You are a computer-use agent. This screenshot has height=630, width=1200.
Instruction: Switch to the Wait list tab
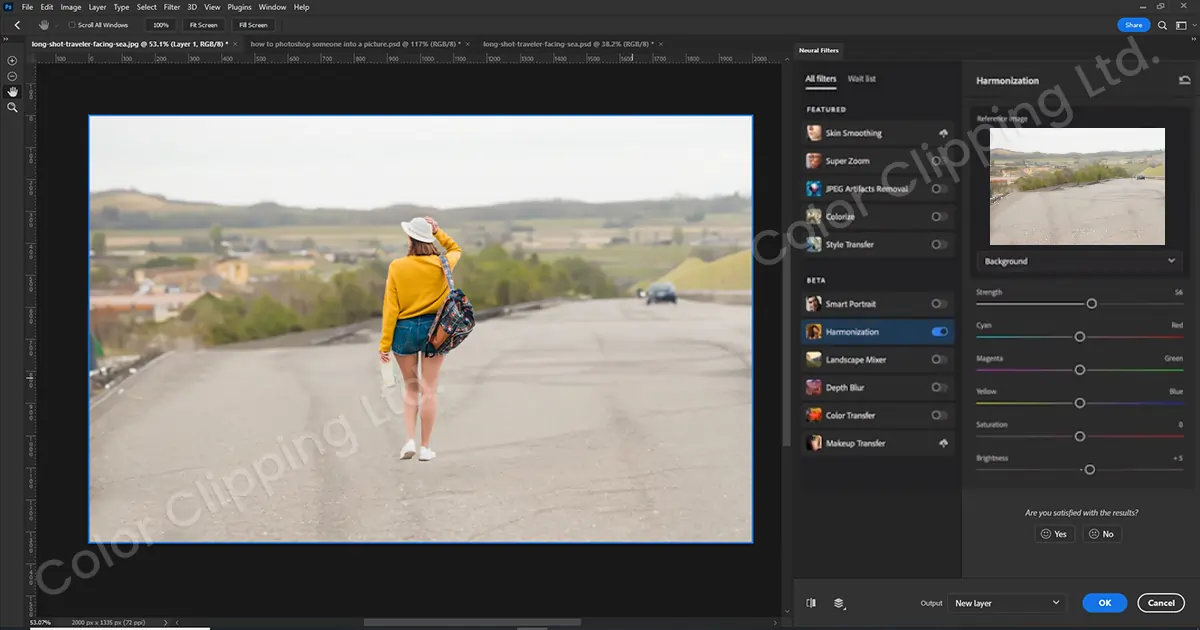pyautogui.click(x=862, y=79)
